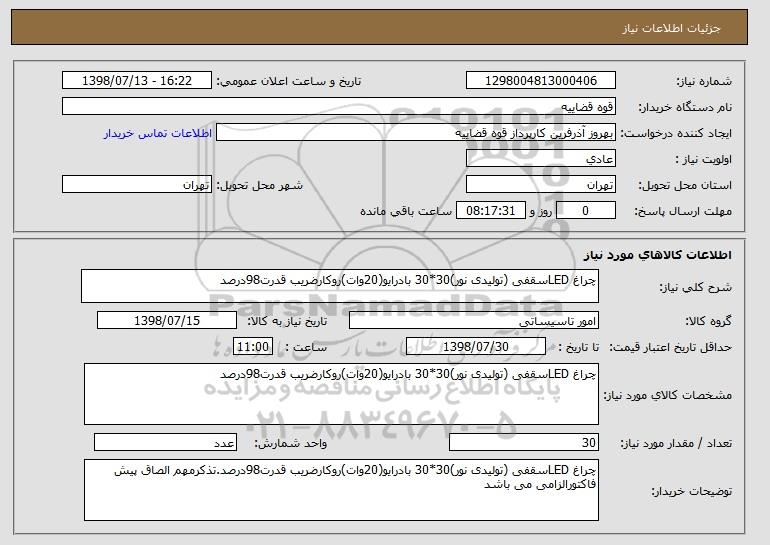Select the priority field showing عادي
Image resolution: width=770 pixels, height=545 pixels.
coord(541,159)
